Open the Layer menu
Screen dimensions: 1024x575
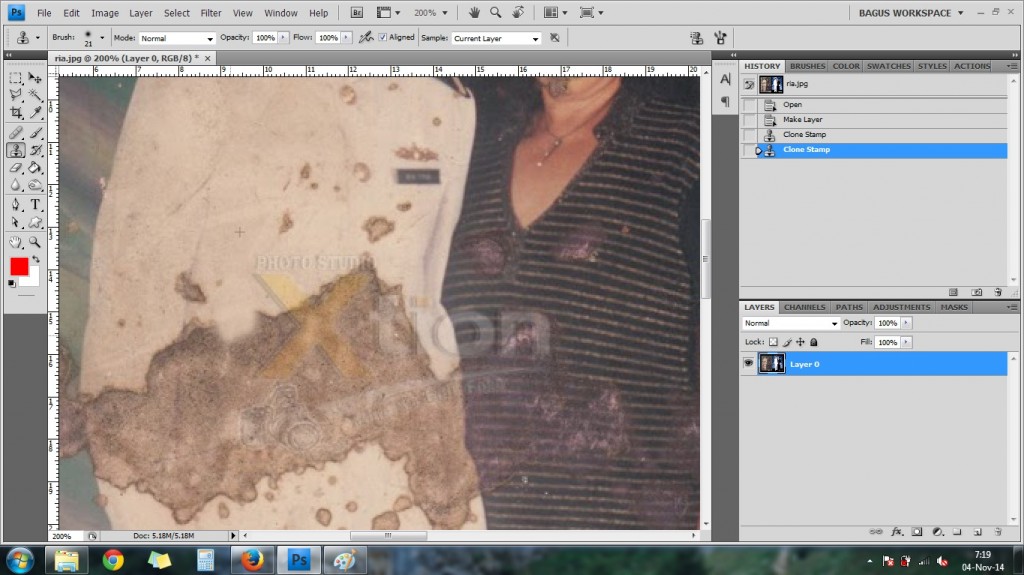140,12
